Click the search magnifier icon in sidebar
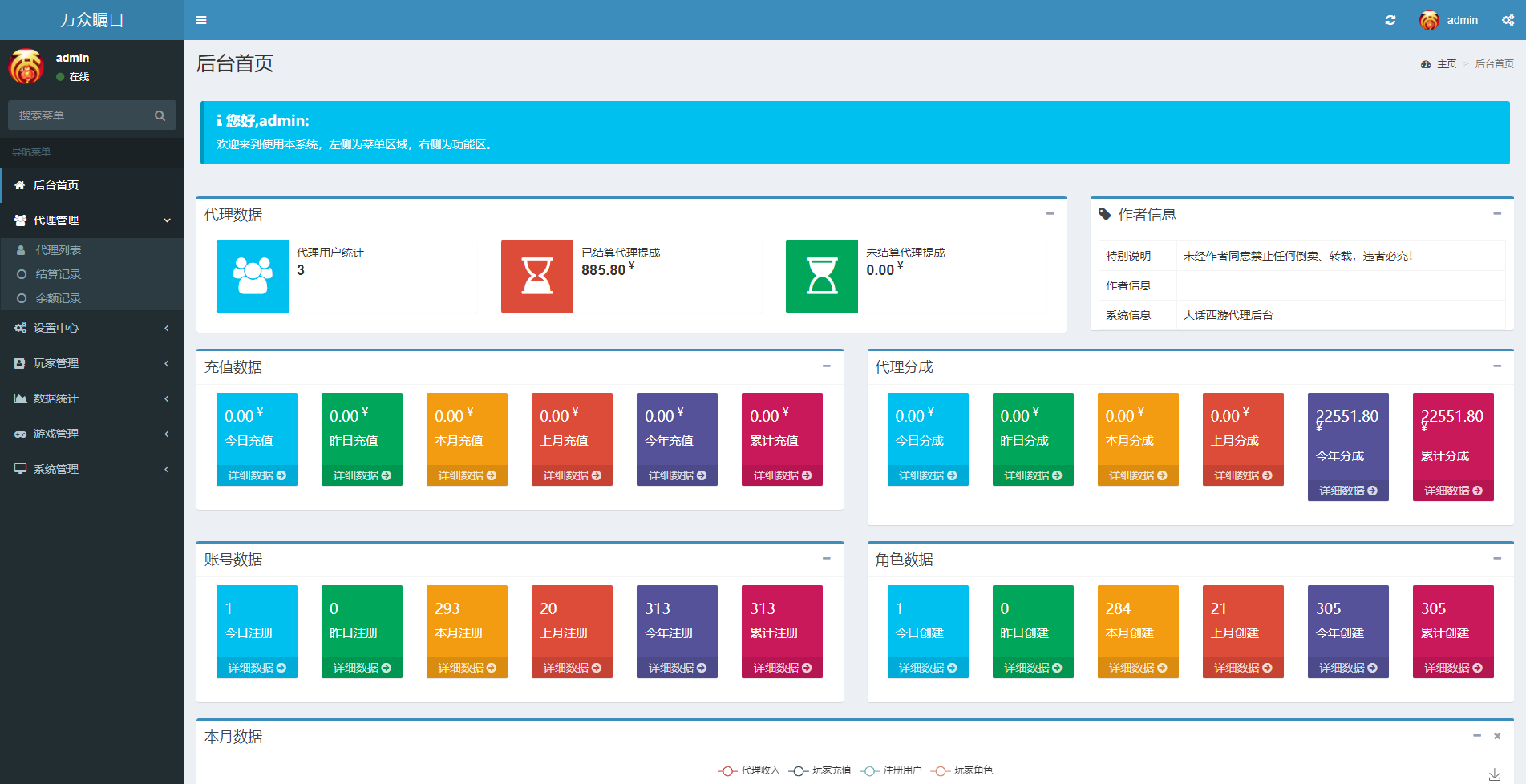The height and width of the screenshot is (784, 1526). point(160,115)
